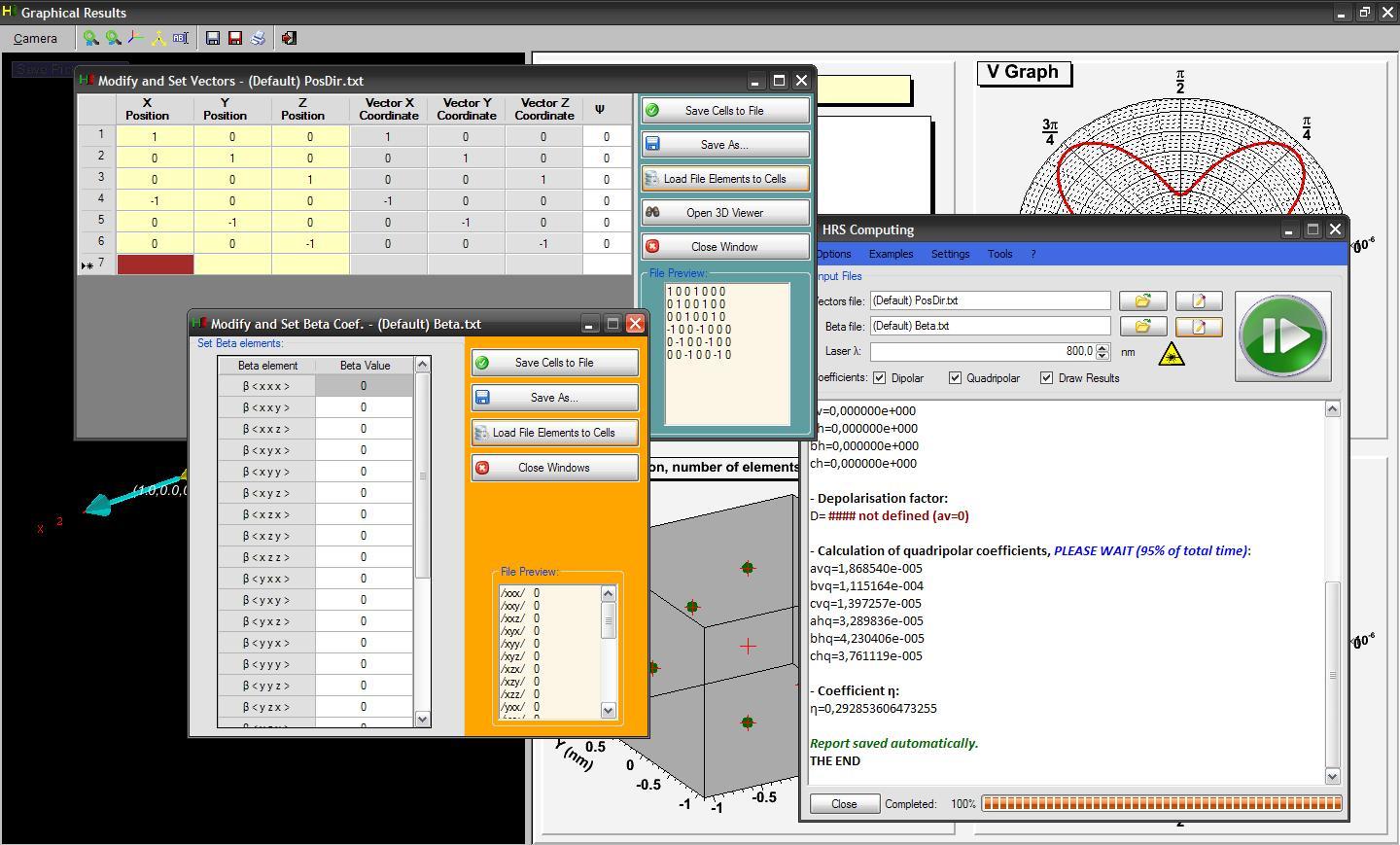The image size is (1400, 845).
Task: Disable the Draw Results checkbox
Action: pos(1046,378)
